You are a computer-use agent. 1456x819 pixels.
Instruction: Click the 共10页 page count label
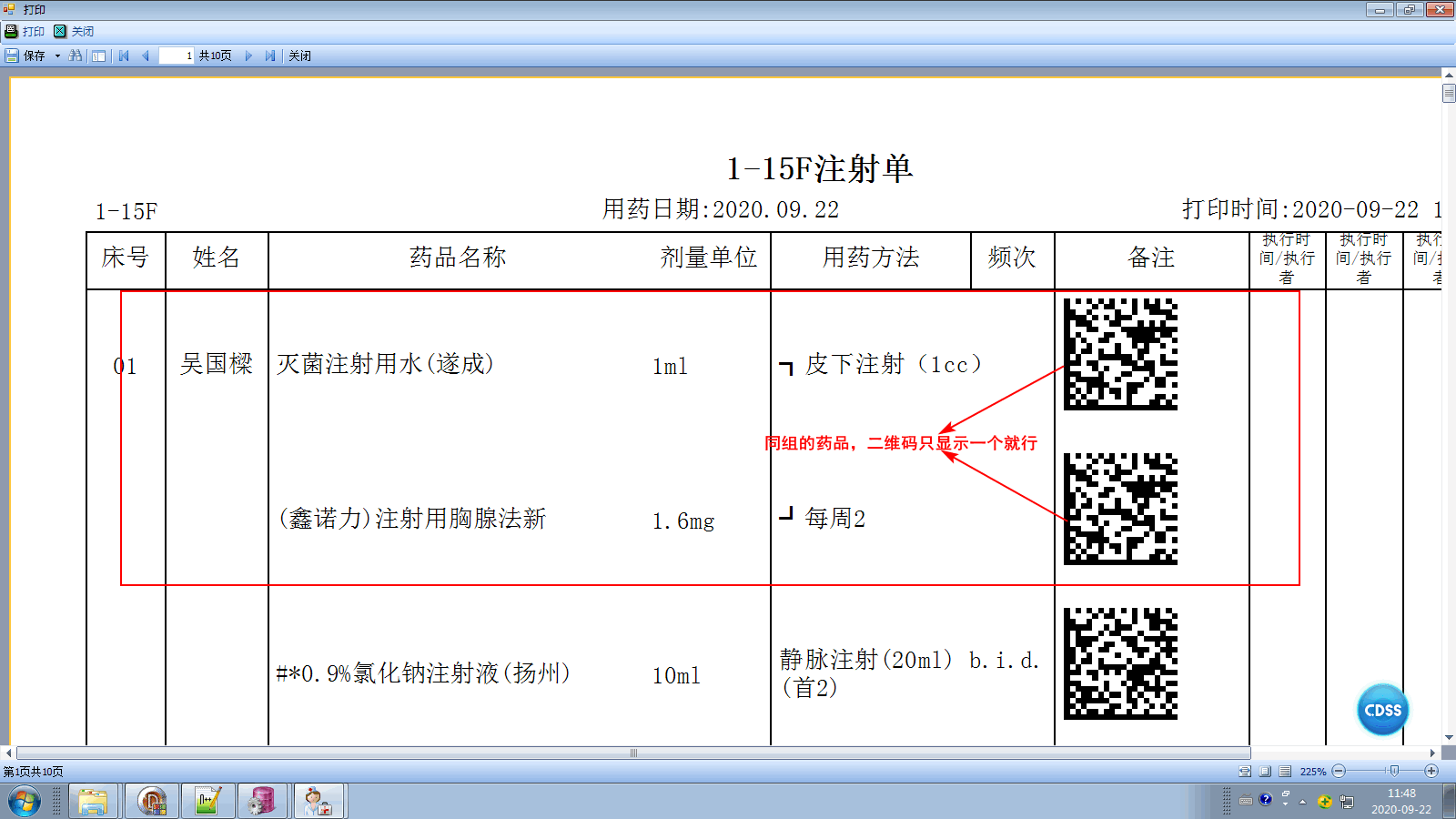[216, 56]
